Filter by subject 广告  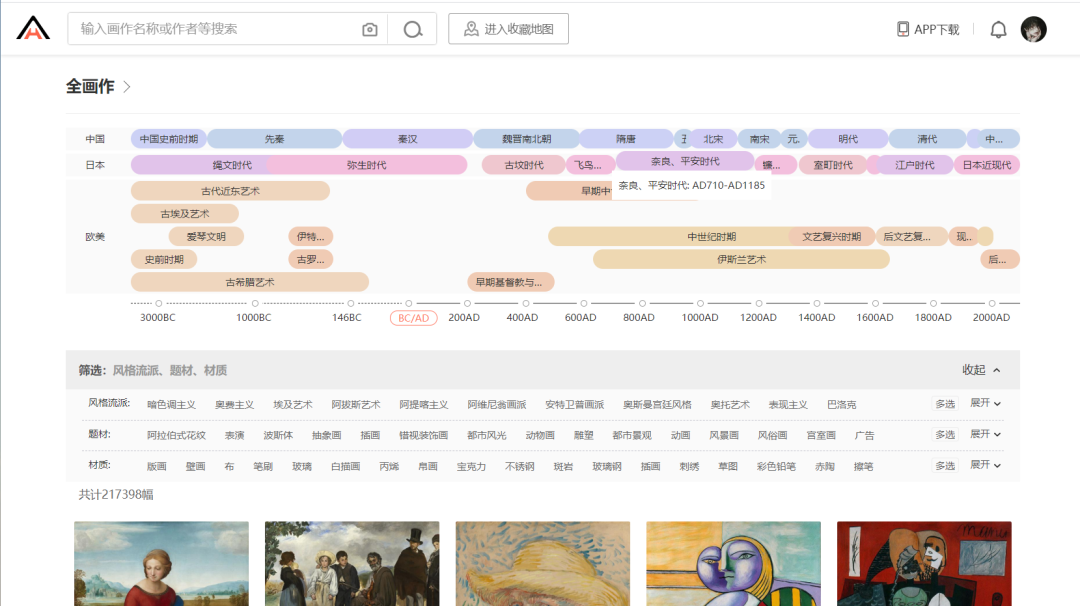click(864, 435)
